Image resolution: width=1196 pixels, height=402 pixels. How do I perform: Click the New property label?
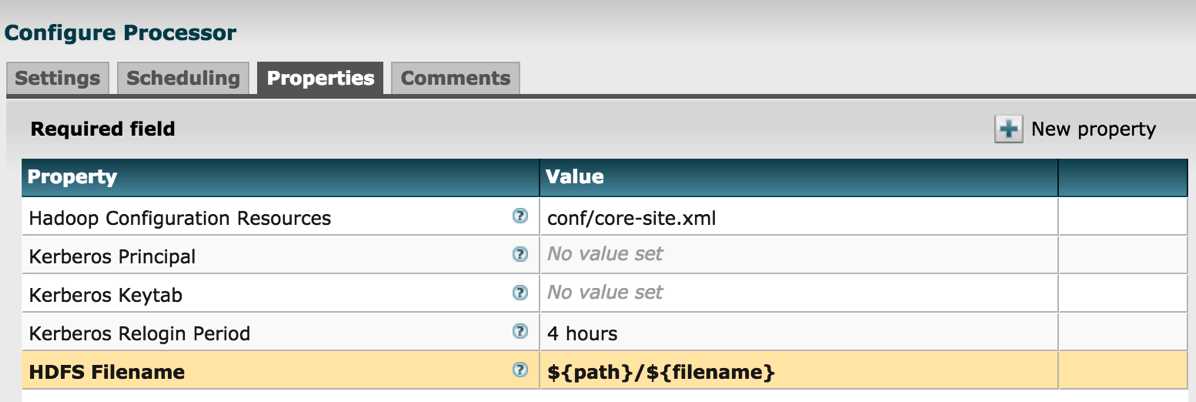(x=1093, y=130)
